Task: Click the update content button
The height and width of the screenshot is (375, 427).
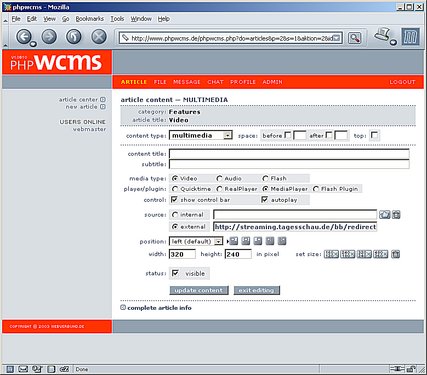Action: coord(199,290)
